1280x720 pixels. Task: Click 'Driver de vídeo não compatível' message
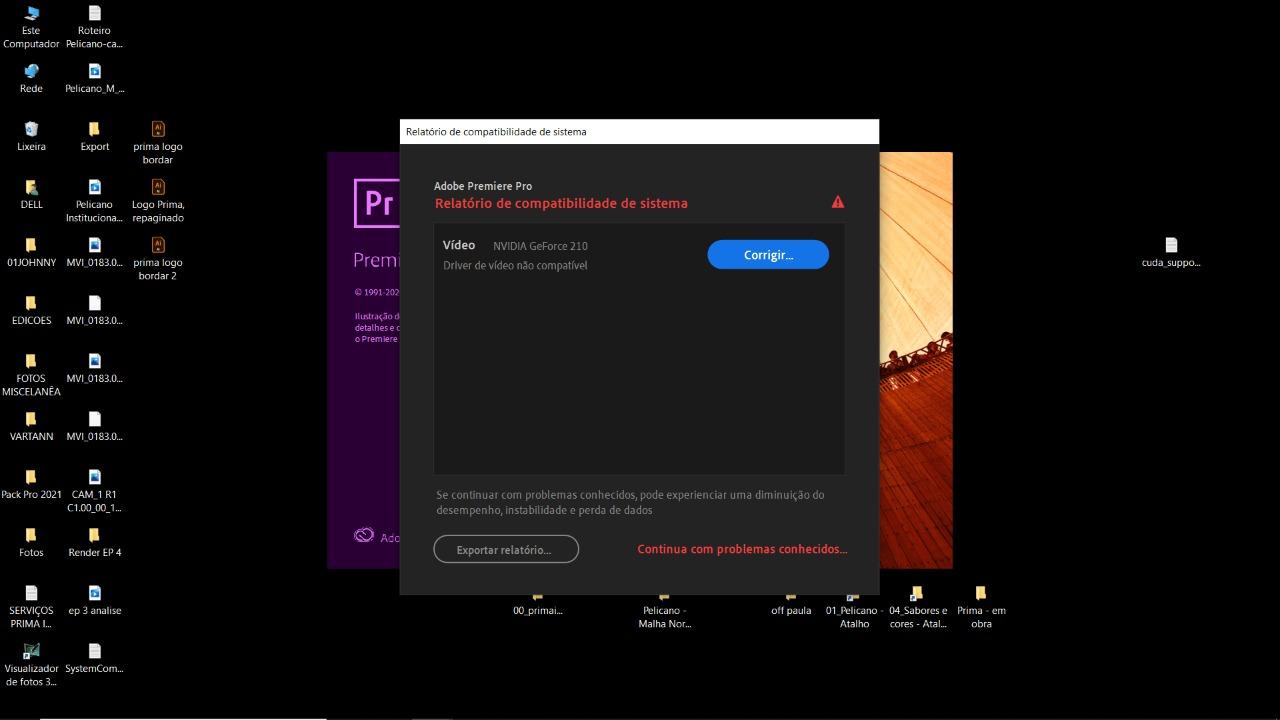[515, 265]
